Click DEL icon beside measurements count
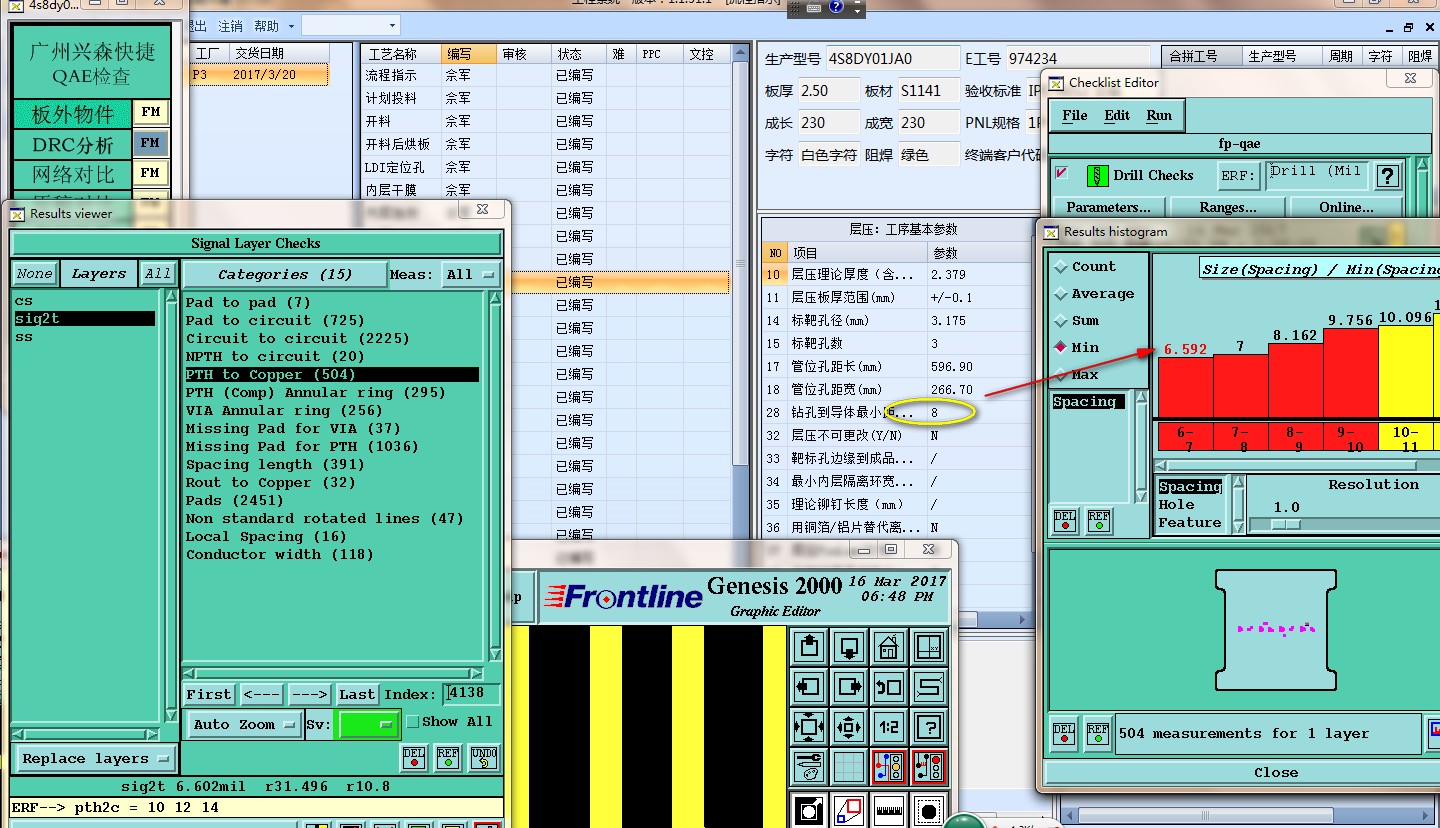 [x=1065, y=735]
